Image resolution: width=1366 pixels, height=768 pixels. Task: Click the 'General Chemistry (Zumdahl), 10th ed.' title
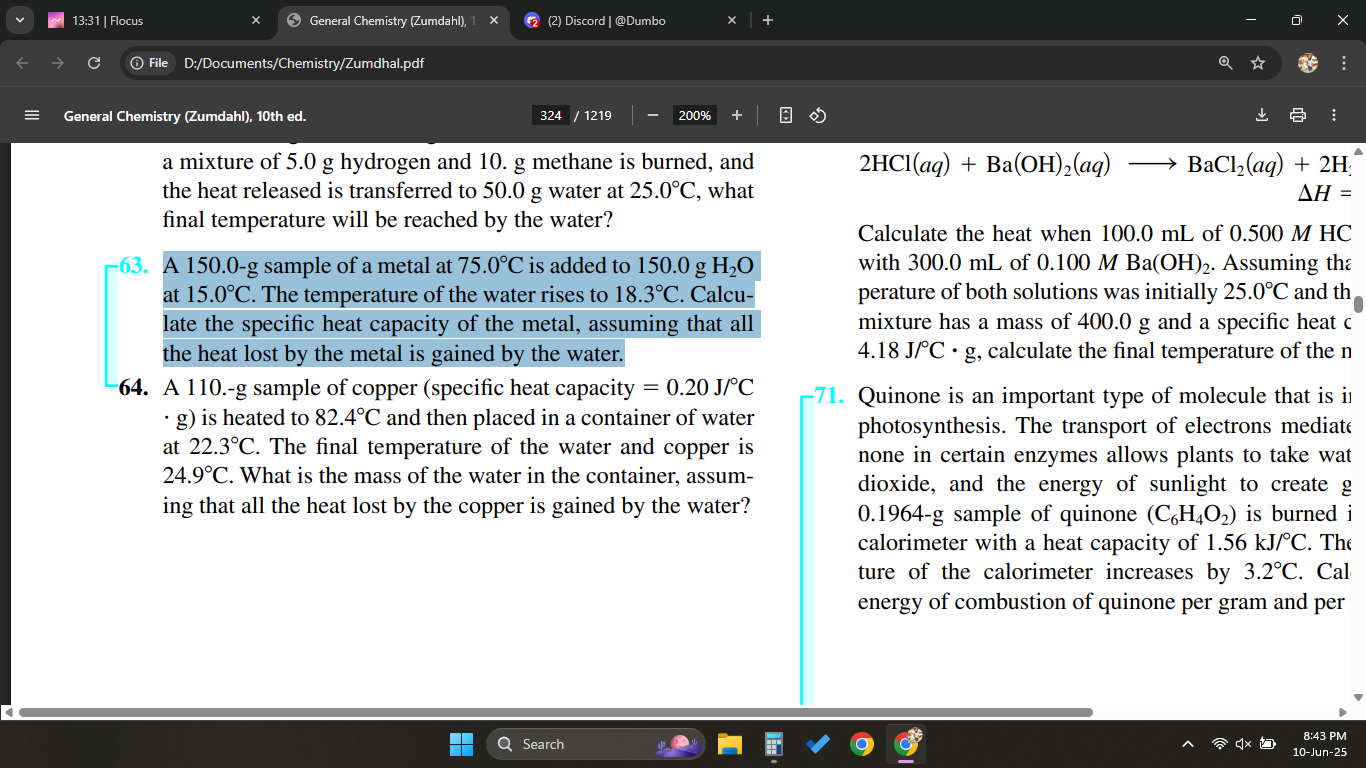185,116
